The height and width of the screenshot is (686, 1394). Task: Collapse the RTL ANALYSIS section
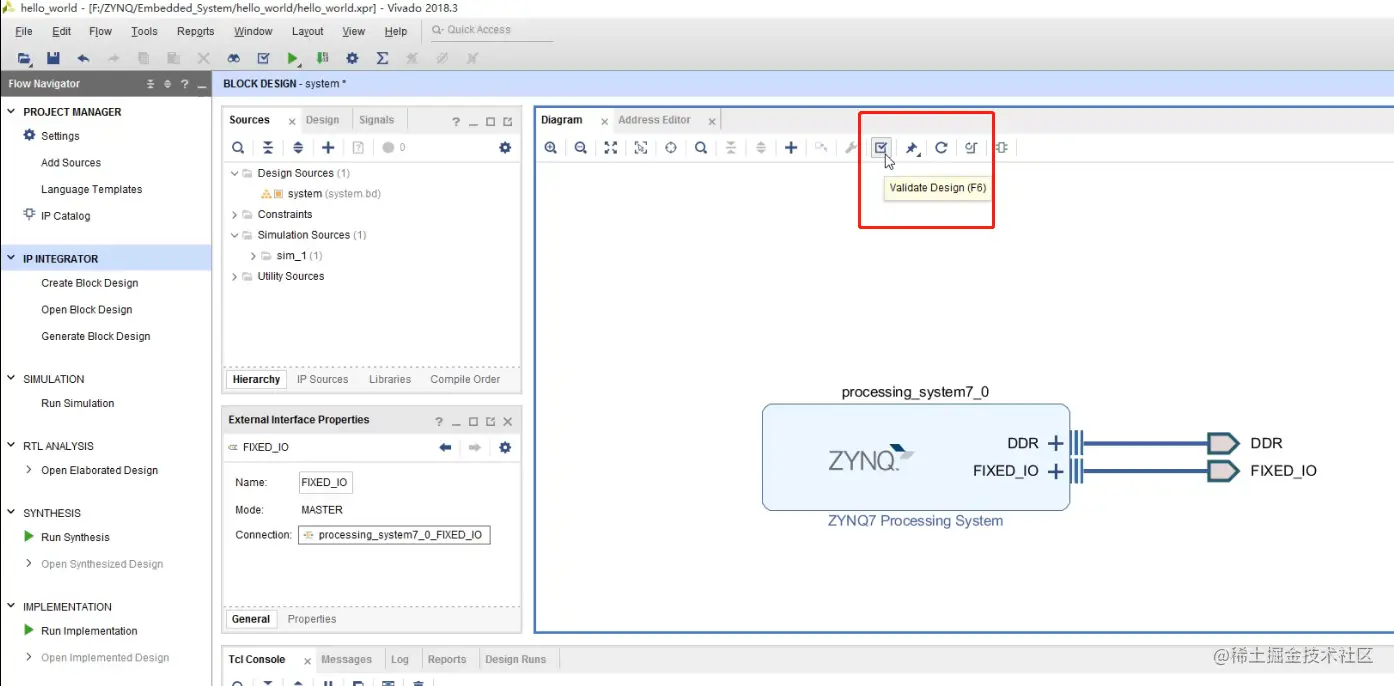[12, 445]
